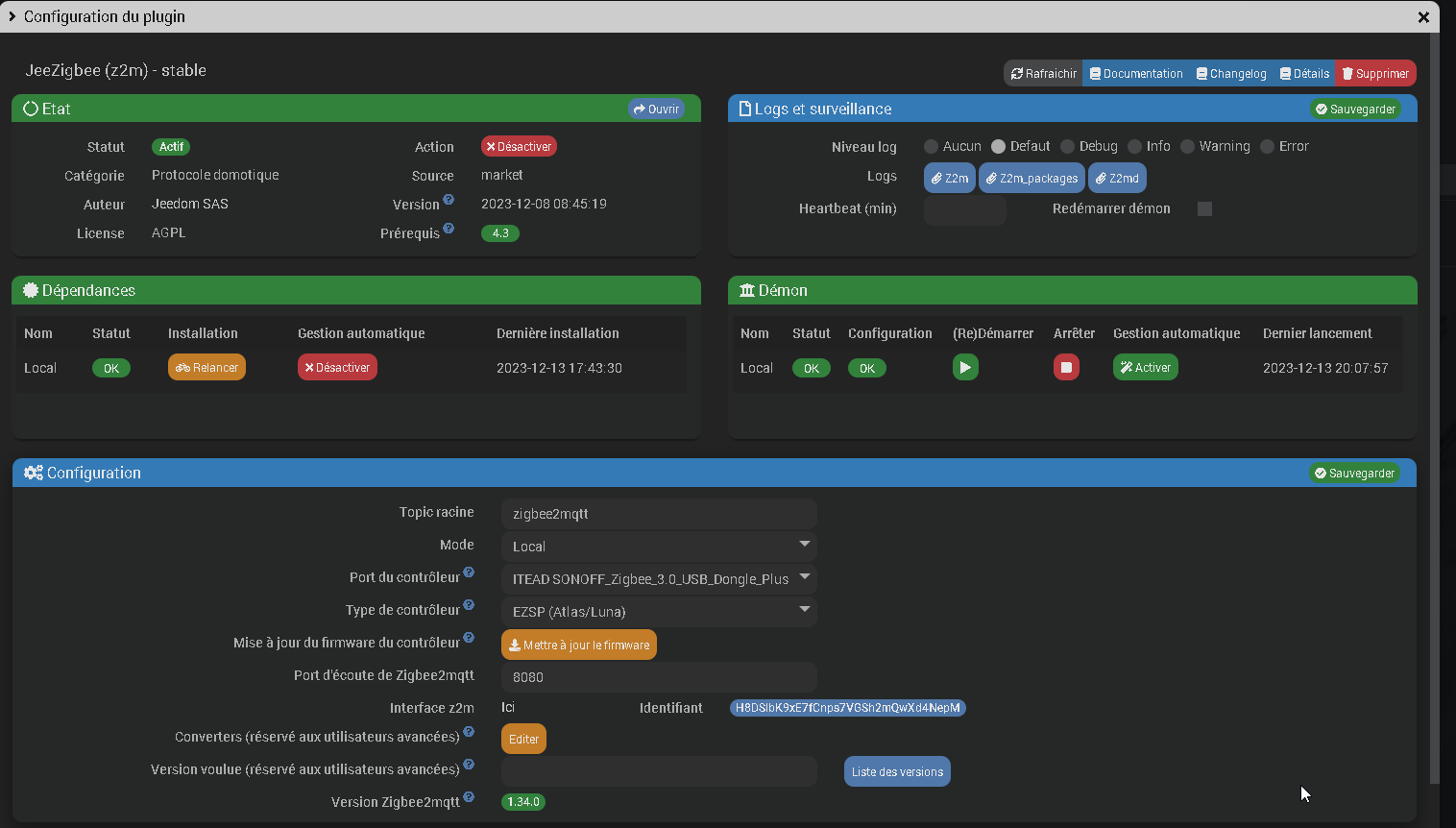Select Defaut log level
This screenshot has height=828, width=1456.
pos(998,146)
